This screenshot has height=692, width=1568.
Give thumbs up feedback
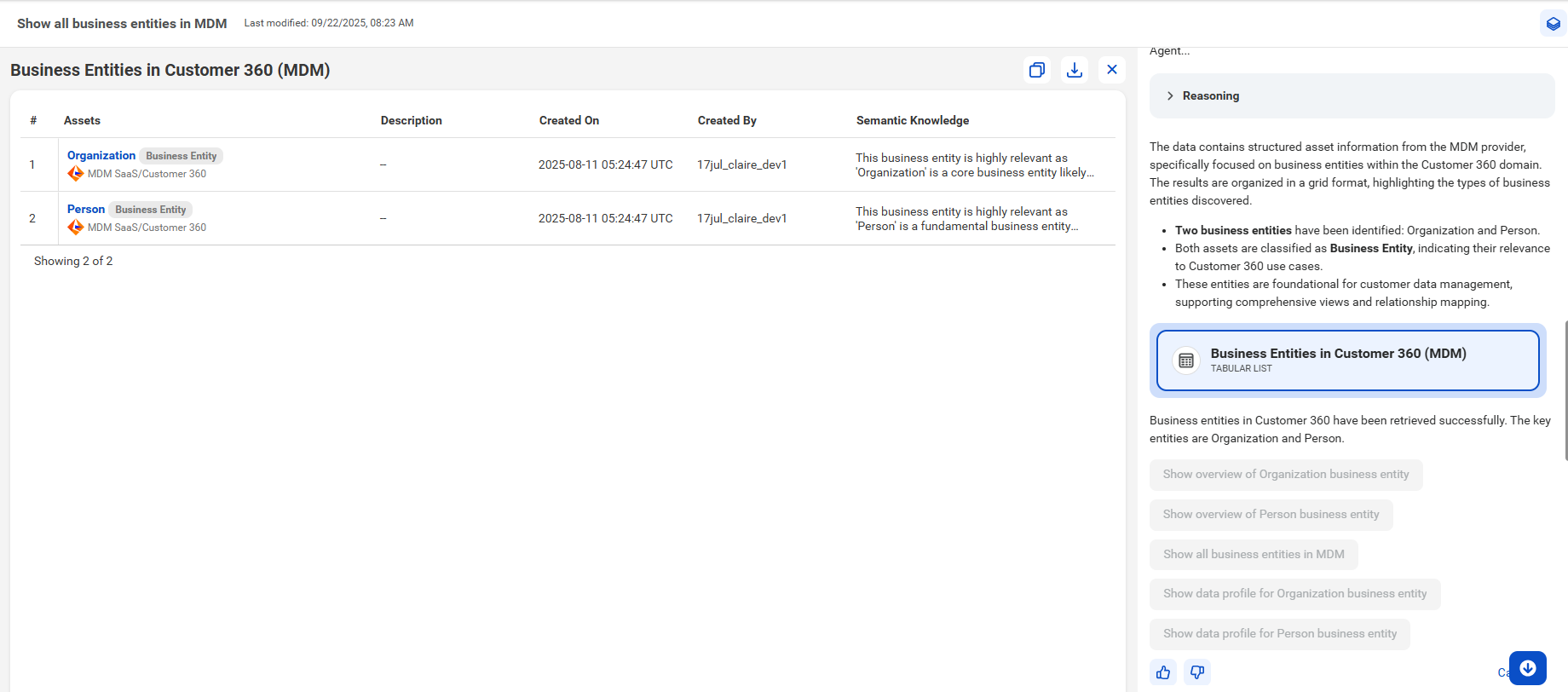coord(1163,672)
